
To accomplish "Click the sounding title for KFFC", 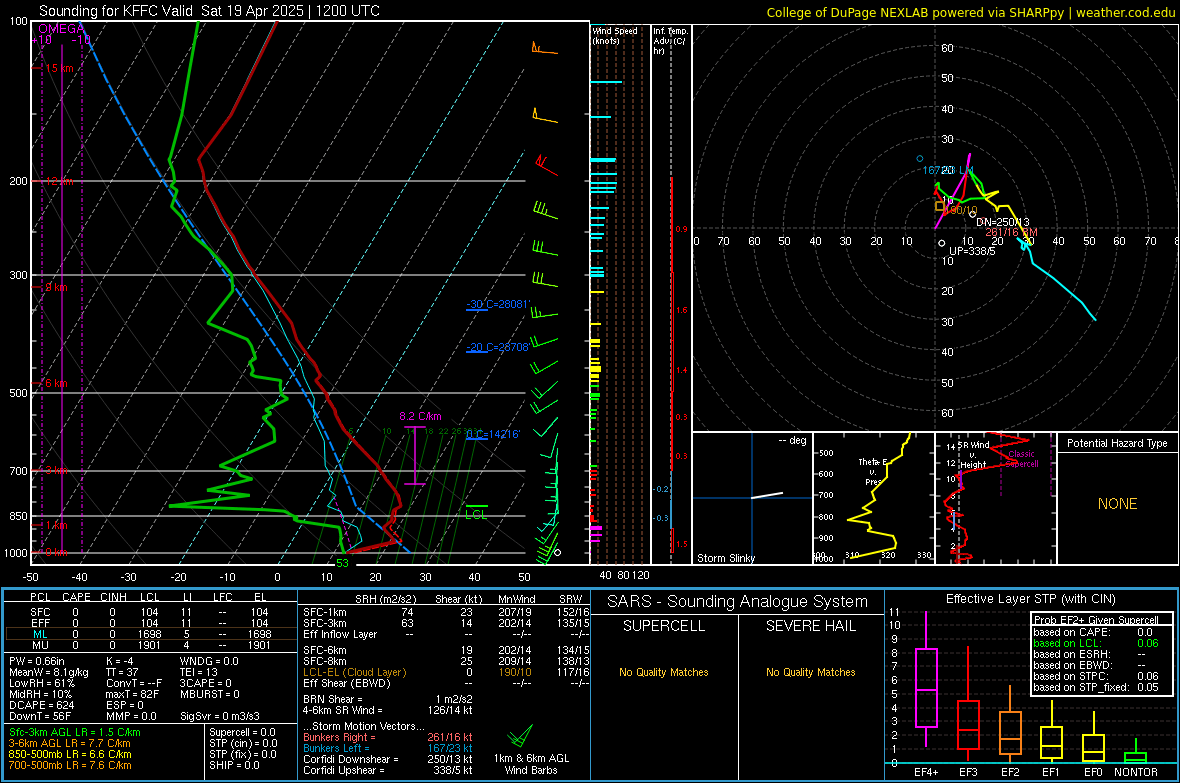I will tap(209, 11).
